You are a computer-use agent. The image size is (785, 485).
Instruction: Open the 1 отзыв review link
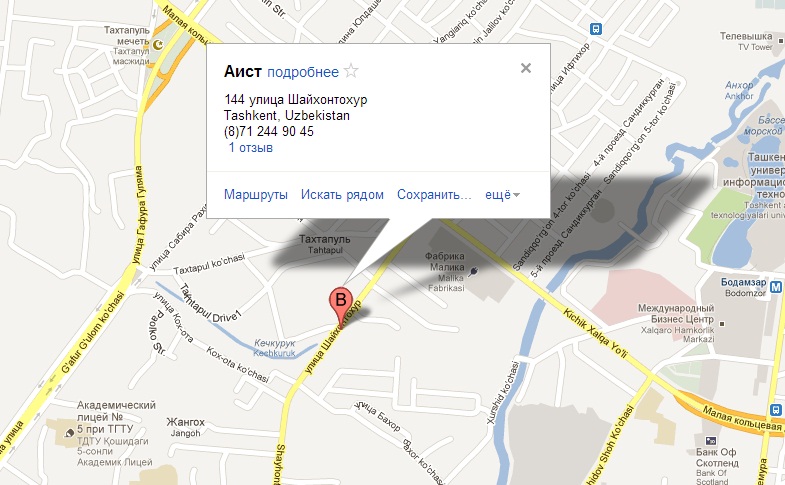point(251,148)
